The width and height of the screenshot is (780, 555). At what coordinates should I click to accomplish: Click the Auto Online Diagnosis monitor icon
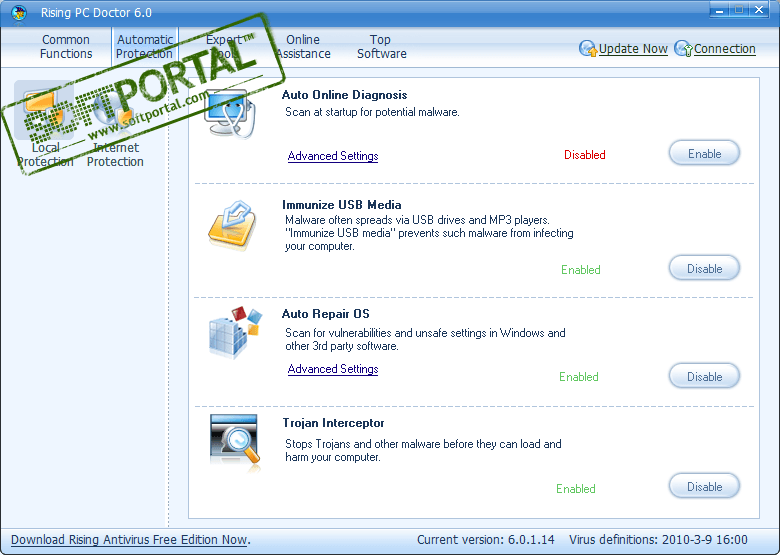(230, 113)
